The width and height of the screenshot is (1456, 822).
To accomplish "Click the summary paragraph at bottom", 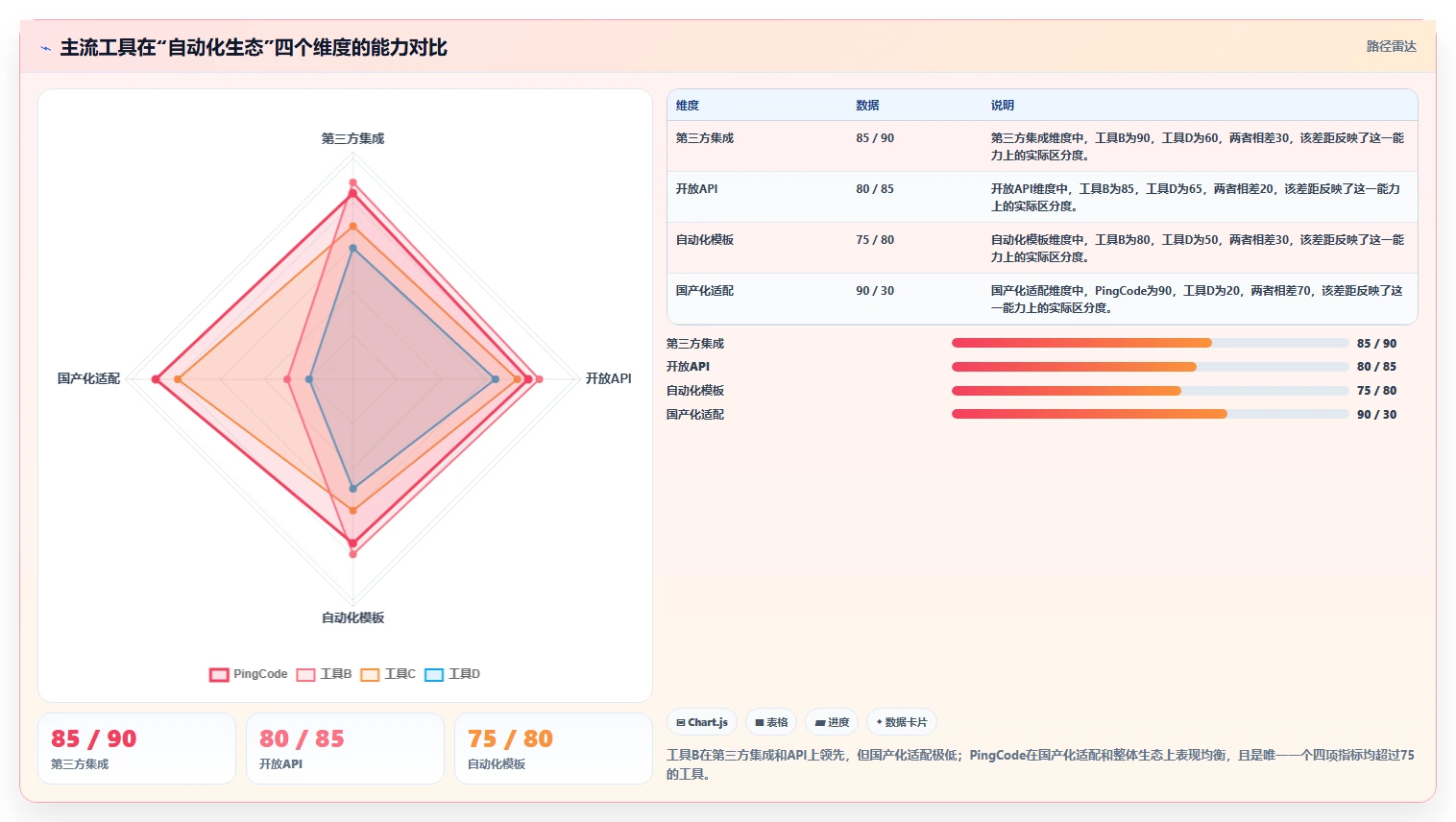I will (x=1041, y=764).
